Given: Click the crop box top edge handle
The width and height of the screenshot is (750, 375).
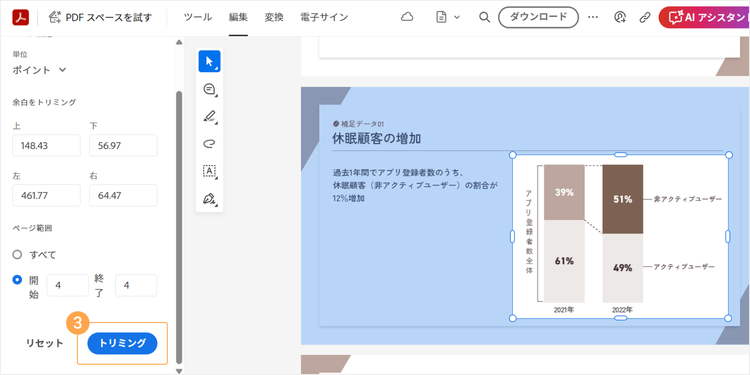Looking at the screenshot, I should [620, 154].
